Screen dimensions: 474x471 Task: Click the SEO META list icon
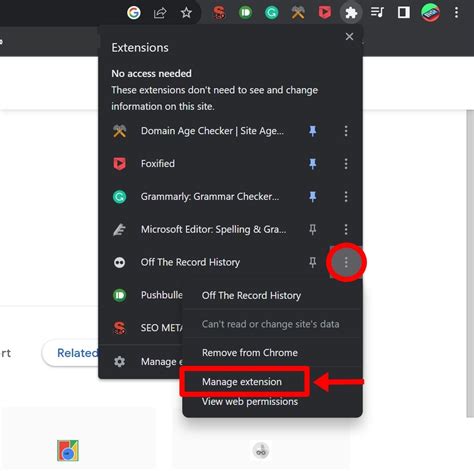tap(119, 328)
